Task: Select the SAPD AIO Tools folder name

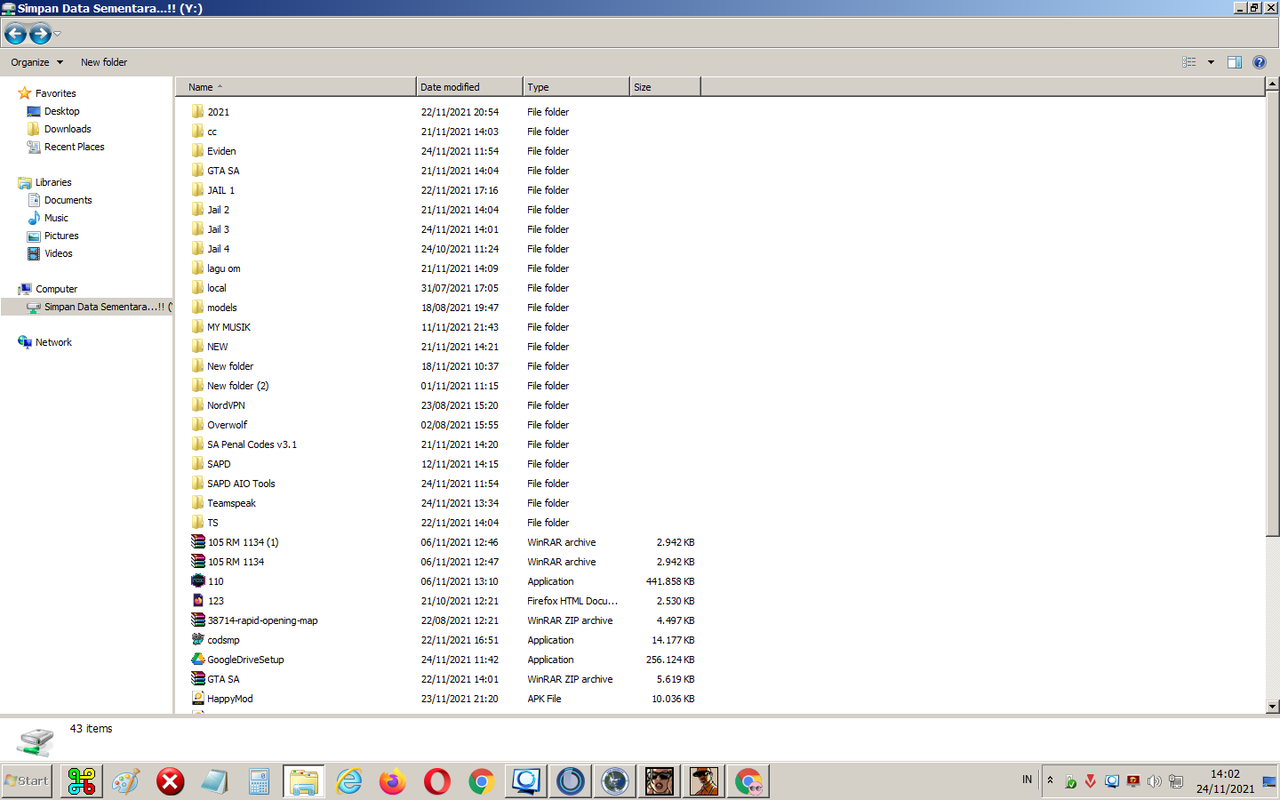Action: (x=241, y=484)
